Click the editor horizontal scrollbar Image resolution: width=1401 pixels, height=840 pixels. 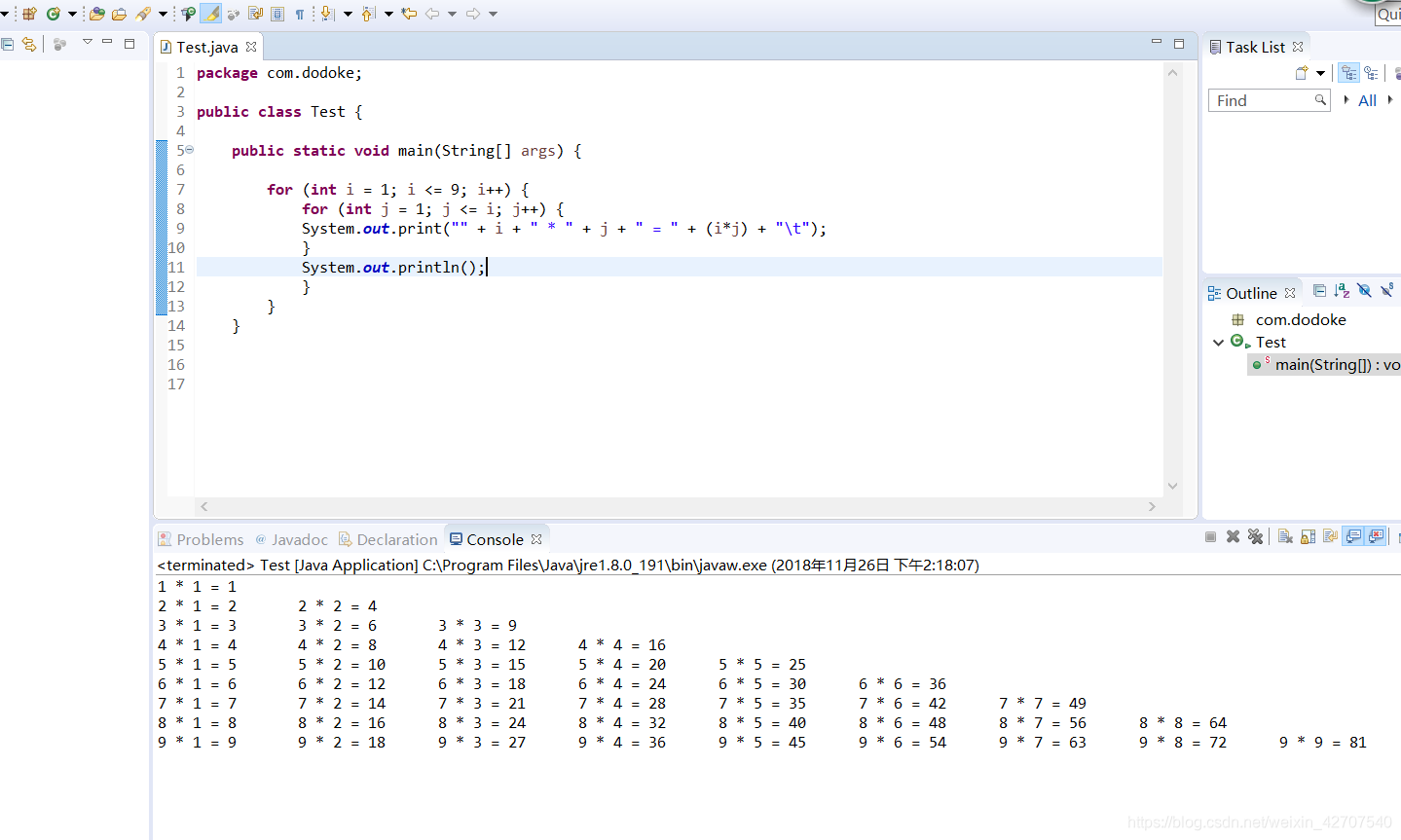tap(677, 506)
